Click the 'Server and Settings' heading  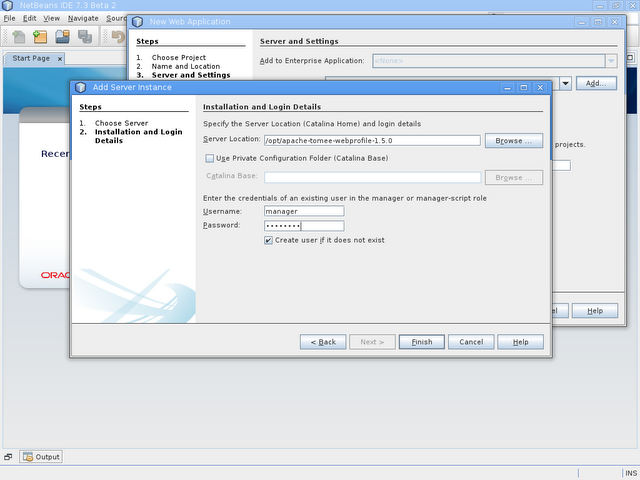(x=299, y=41)
